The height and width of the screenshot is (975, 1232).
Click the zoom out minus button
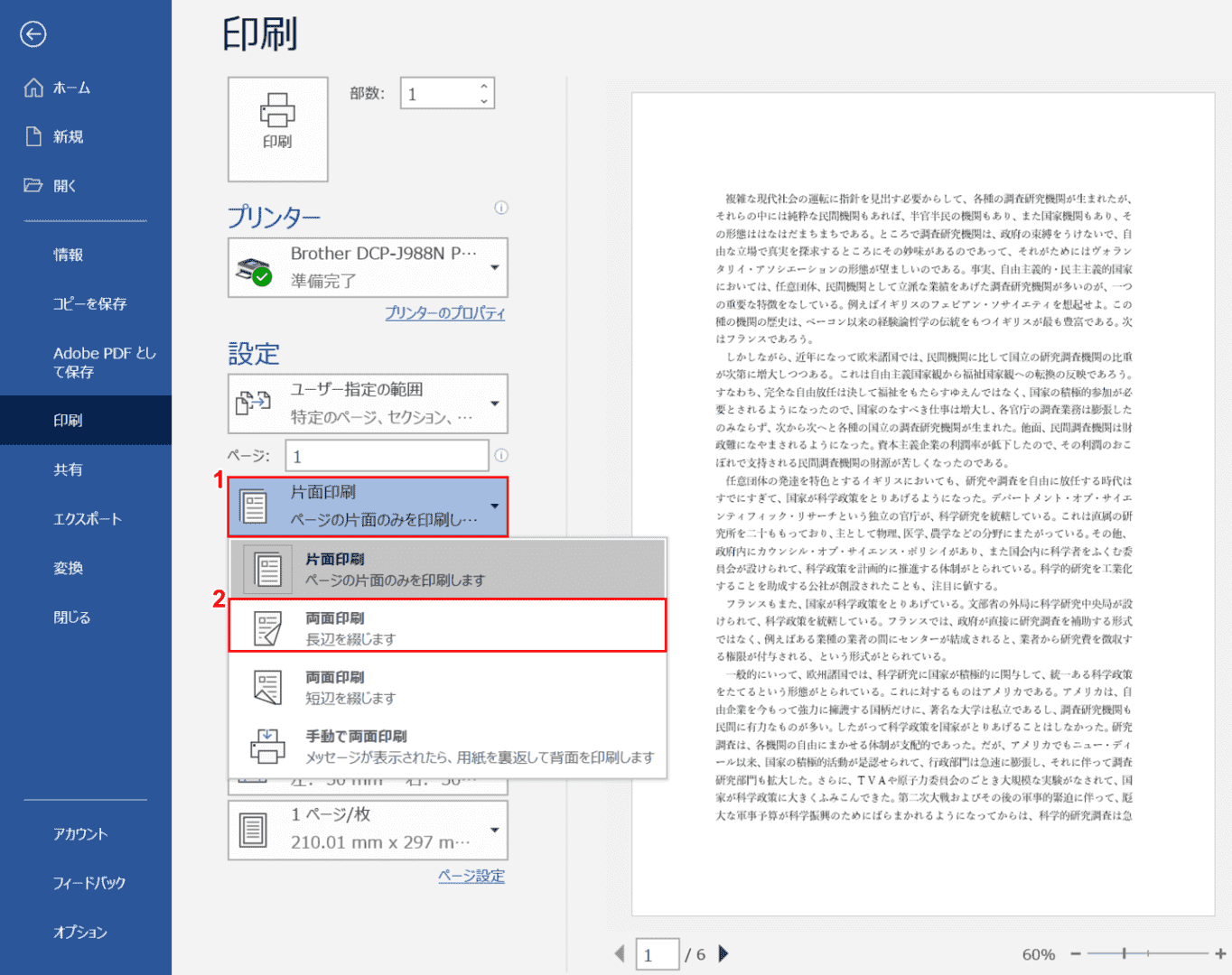(1076, 953)
